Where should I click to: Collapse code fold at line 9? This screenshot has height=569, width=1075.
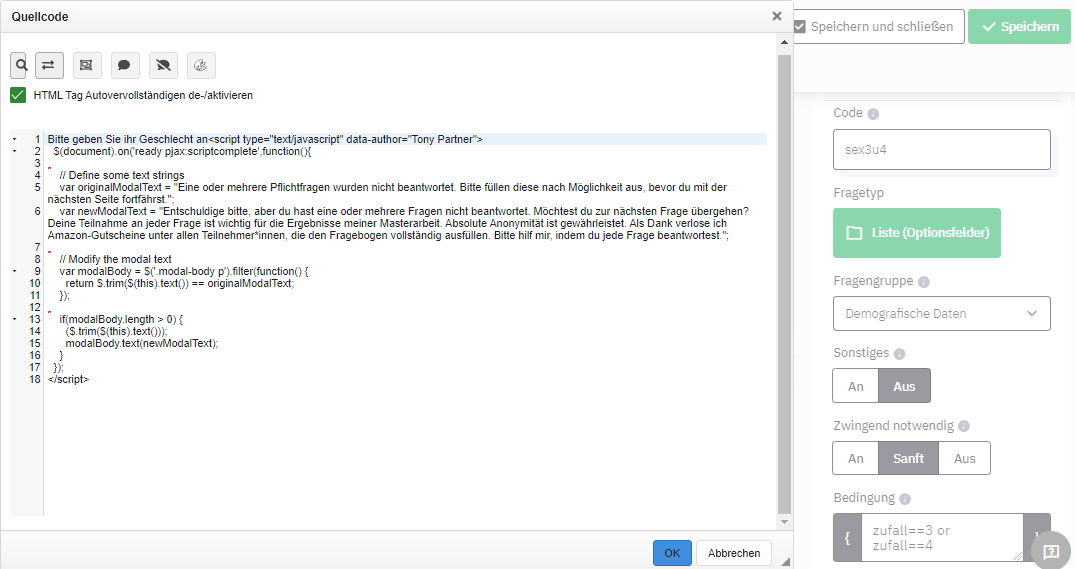coord(14,271)
